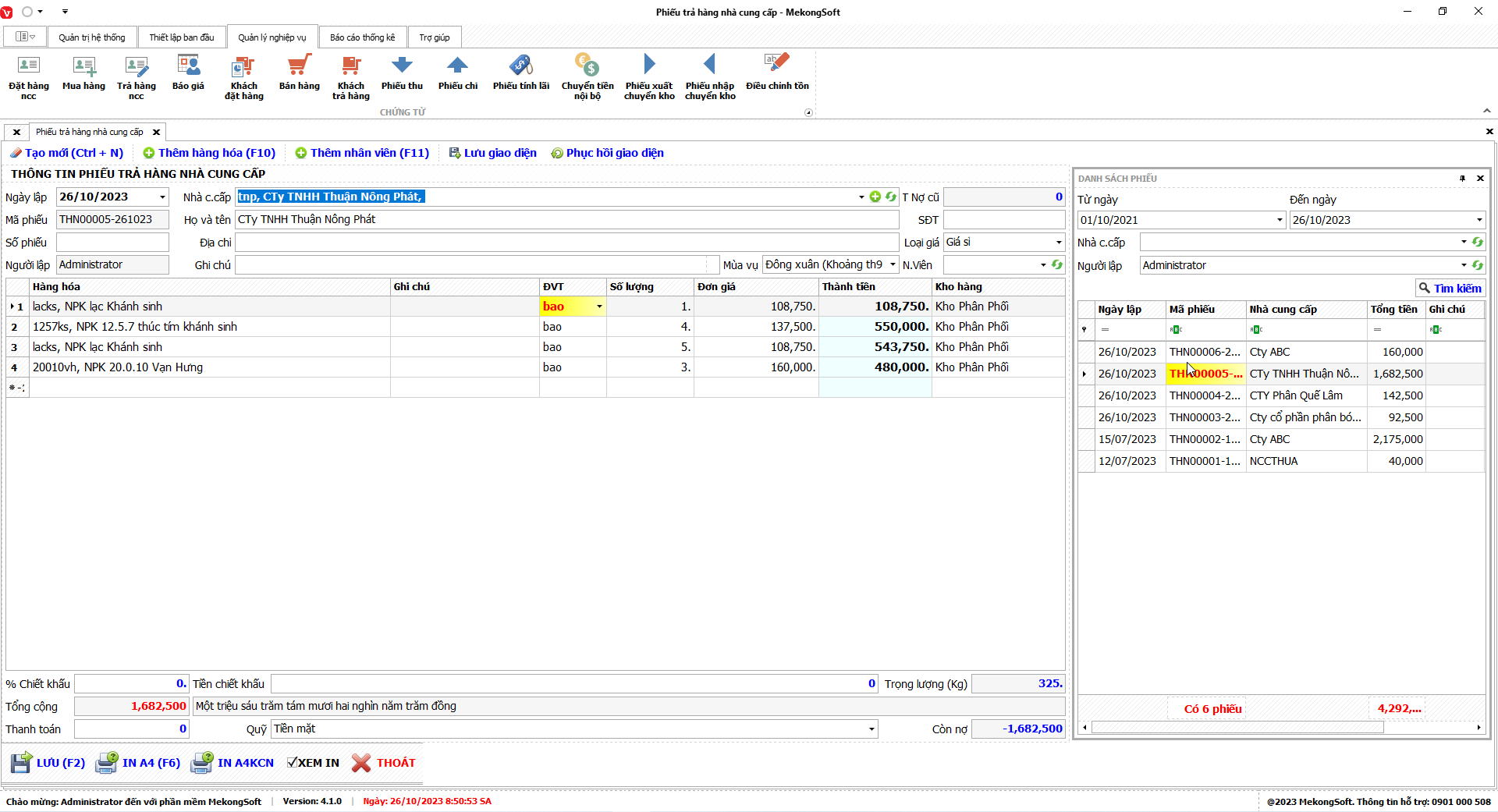Open the Thiết lập ban đầu tab

coord(181,37)
